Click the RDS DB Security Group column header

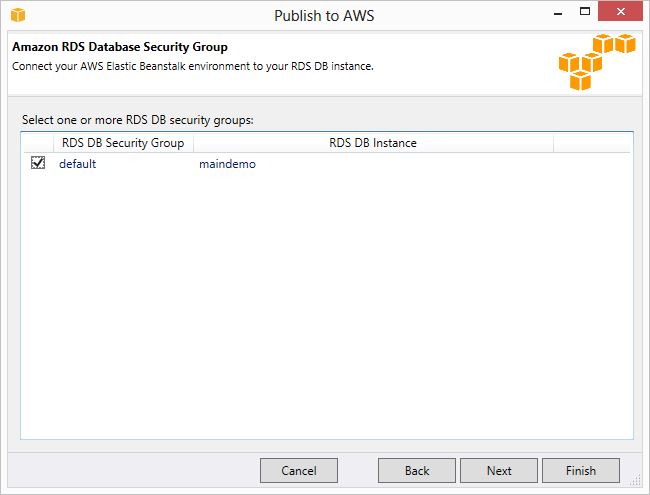click(x=123, y=143)
